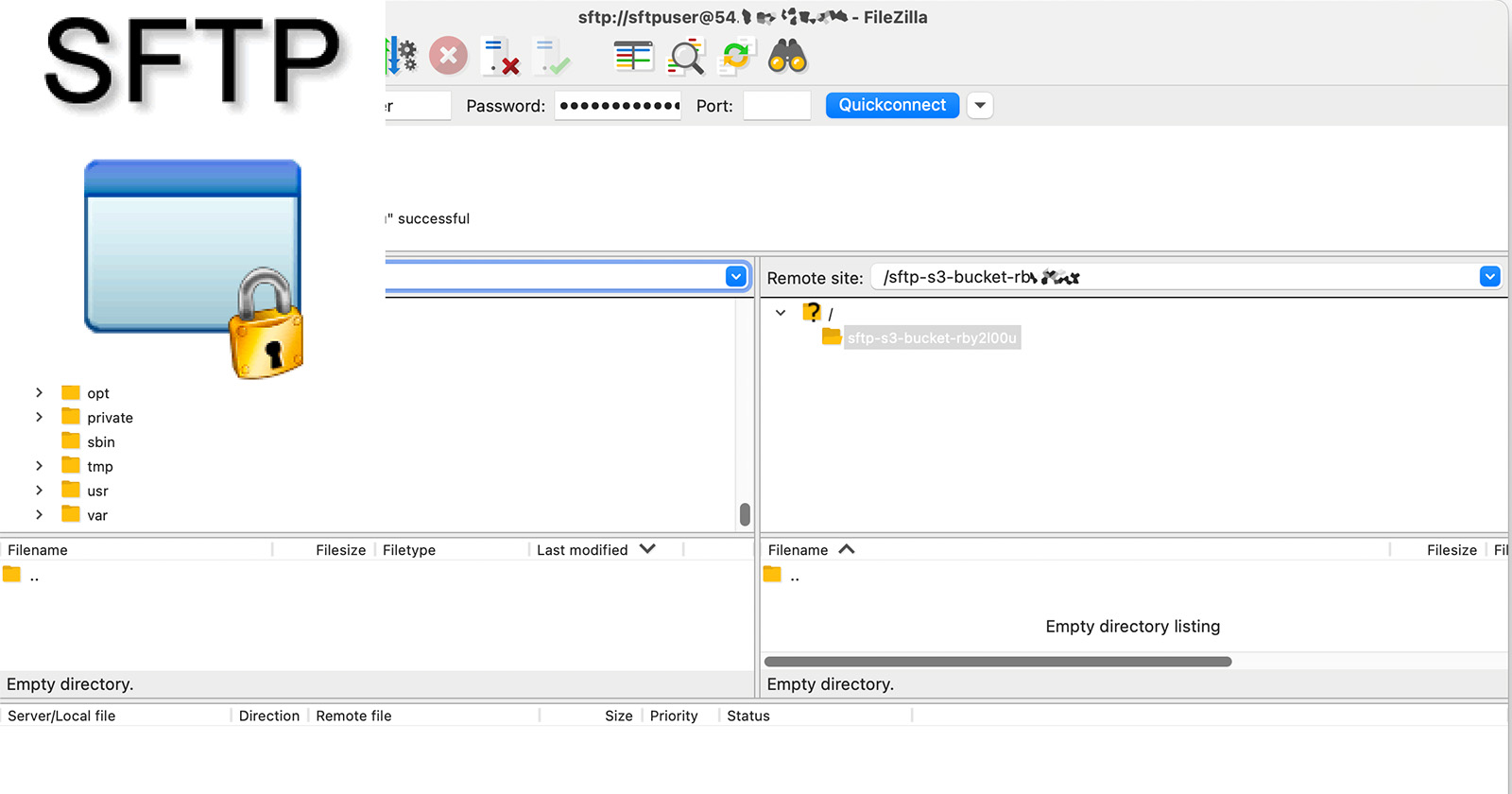Click the Quickconnect button
The image size is (1512, 794).
coord(892,105)
